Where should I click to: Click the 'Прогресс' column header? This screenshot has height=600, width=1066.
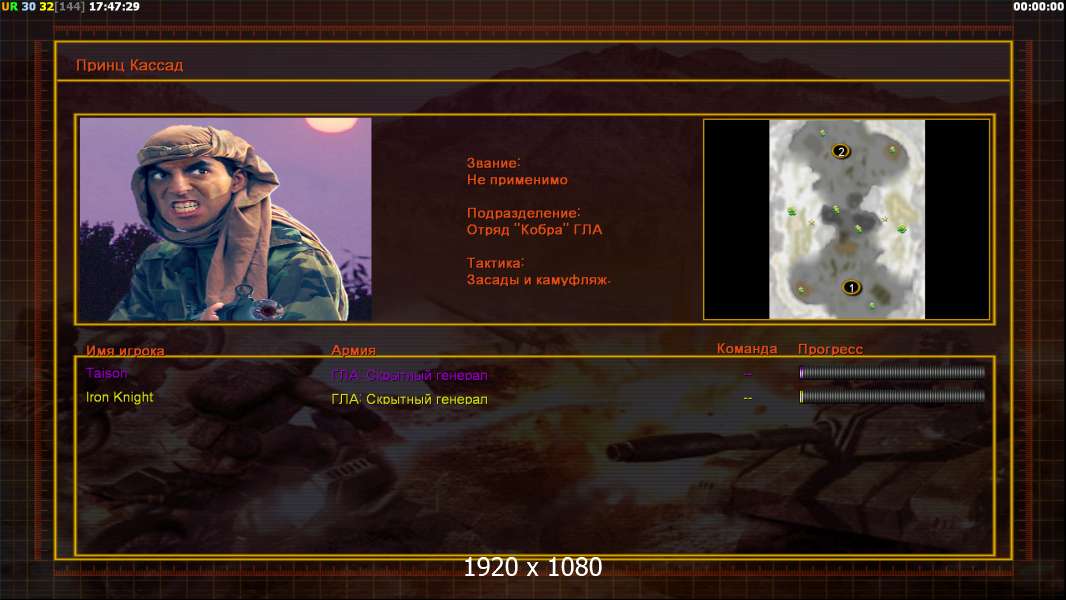830,349
